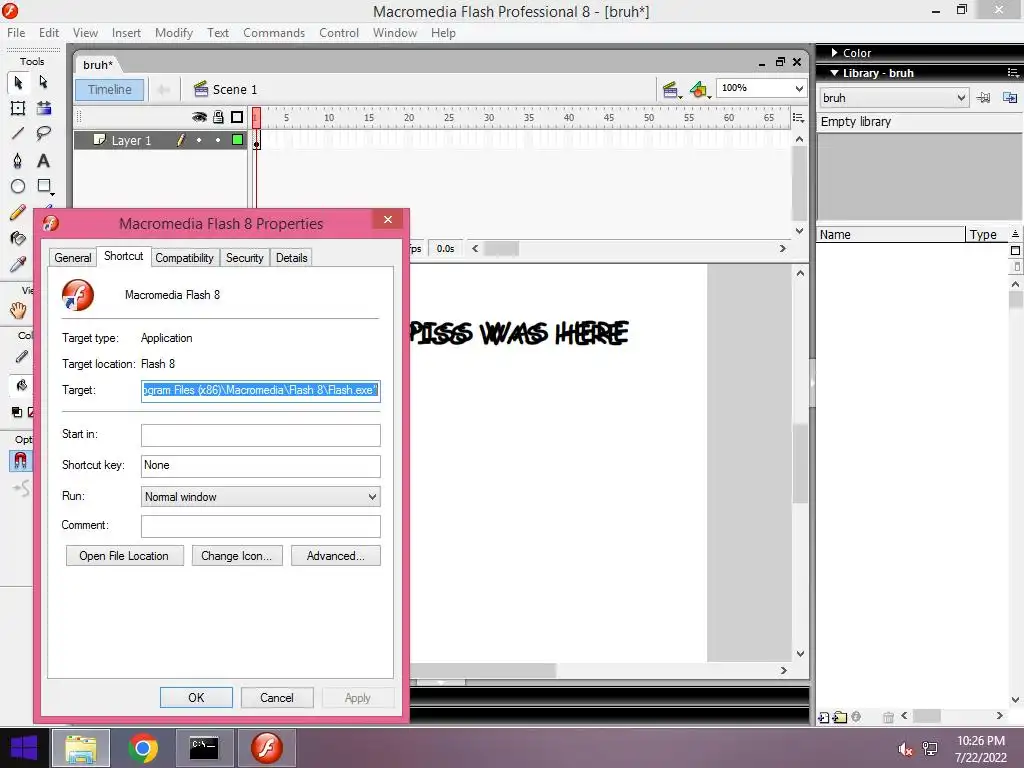Open timeline frame view options menu
Viewport: 1024px width, 768px height.
click(x=798, y=118)
